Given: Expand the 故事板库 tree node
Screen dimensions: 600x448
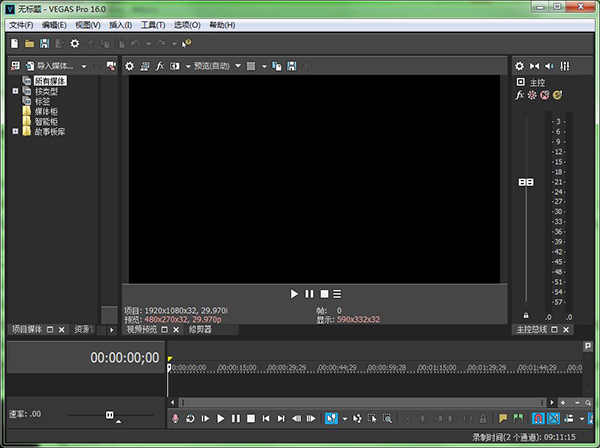Looking at the screenshot, I should (15, 131).
